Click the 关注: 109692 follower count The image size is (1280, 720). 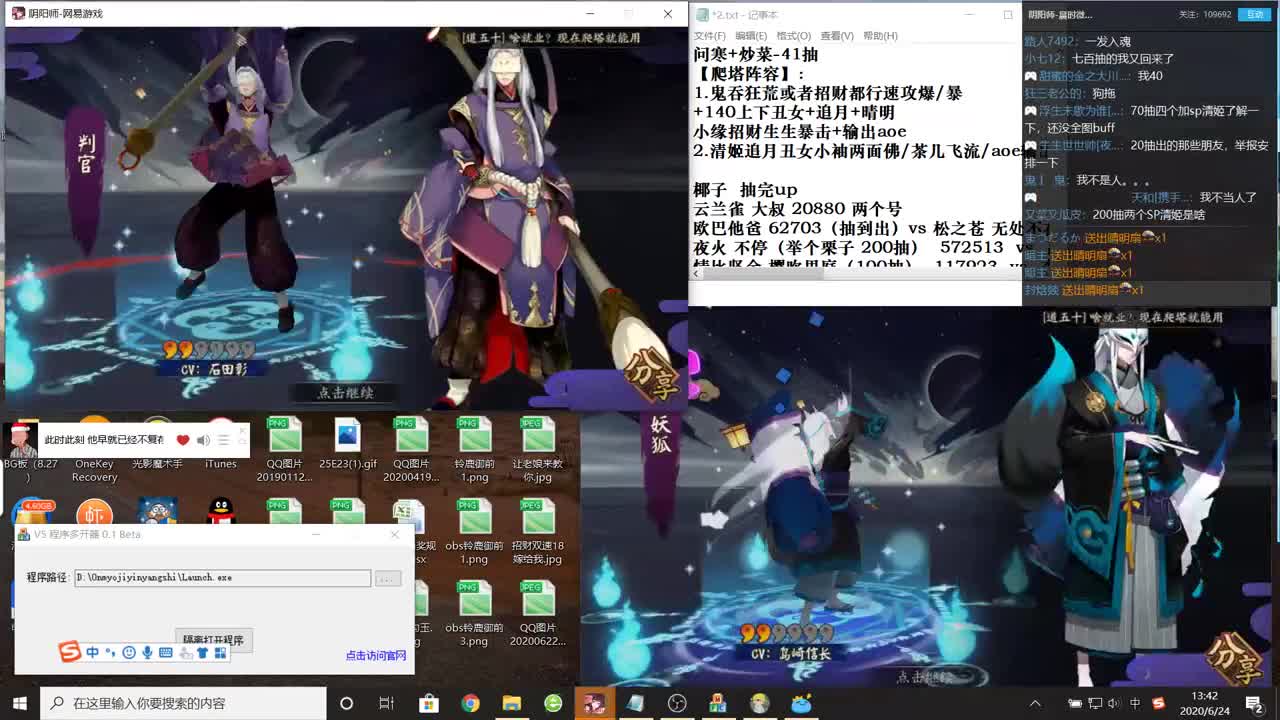[1204, 14]
